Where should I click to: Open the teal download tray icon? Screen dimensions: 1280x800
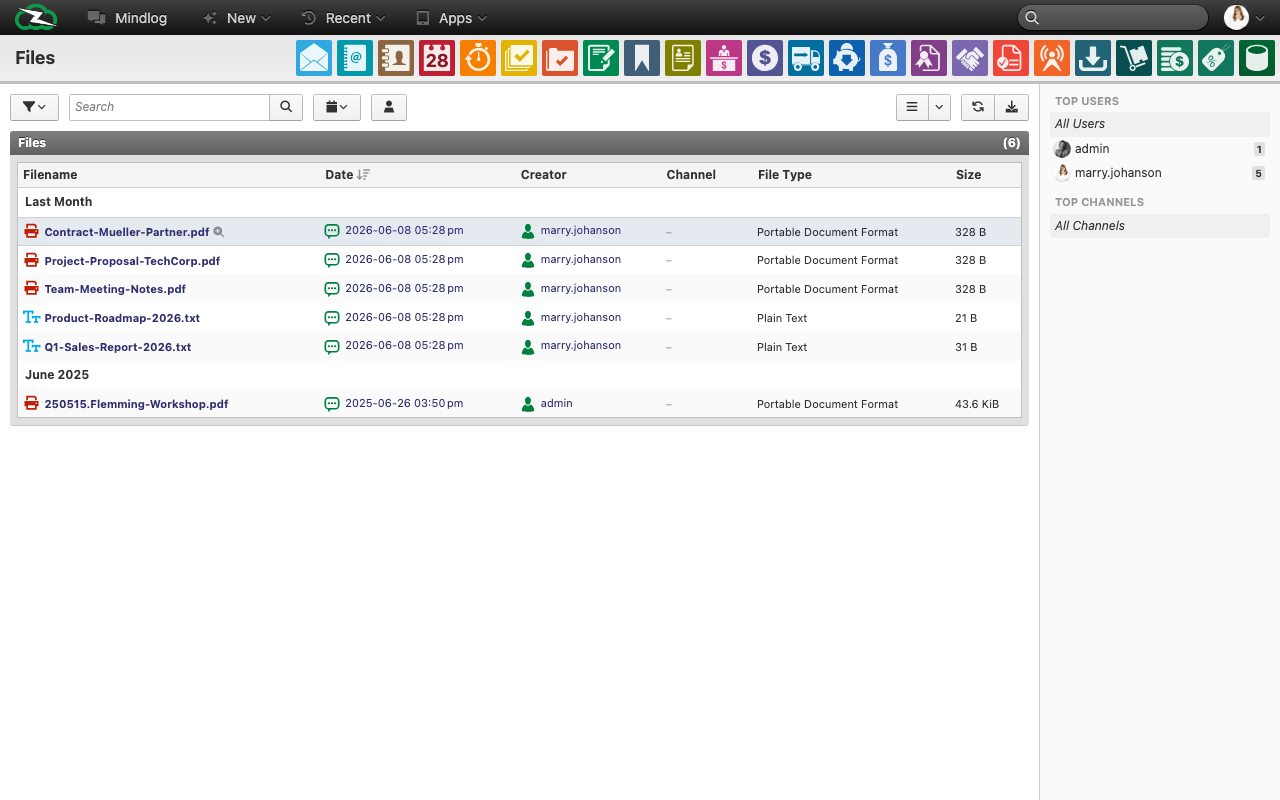point(1093,58)
